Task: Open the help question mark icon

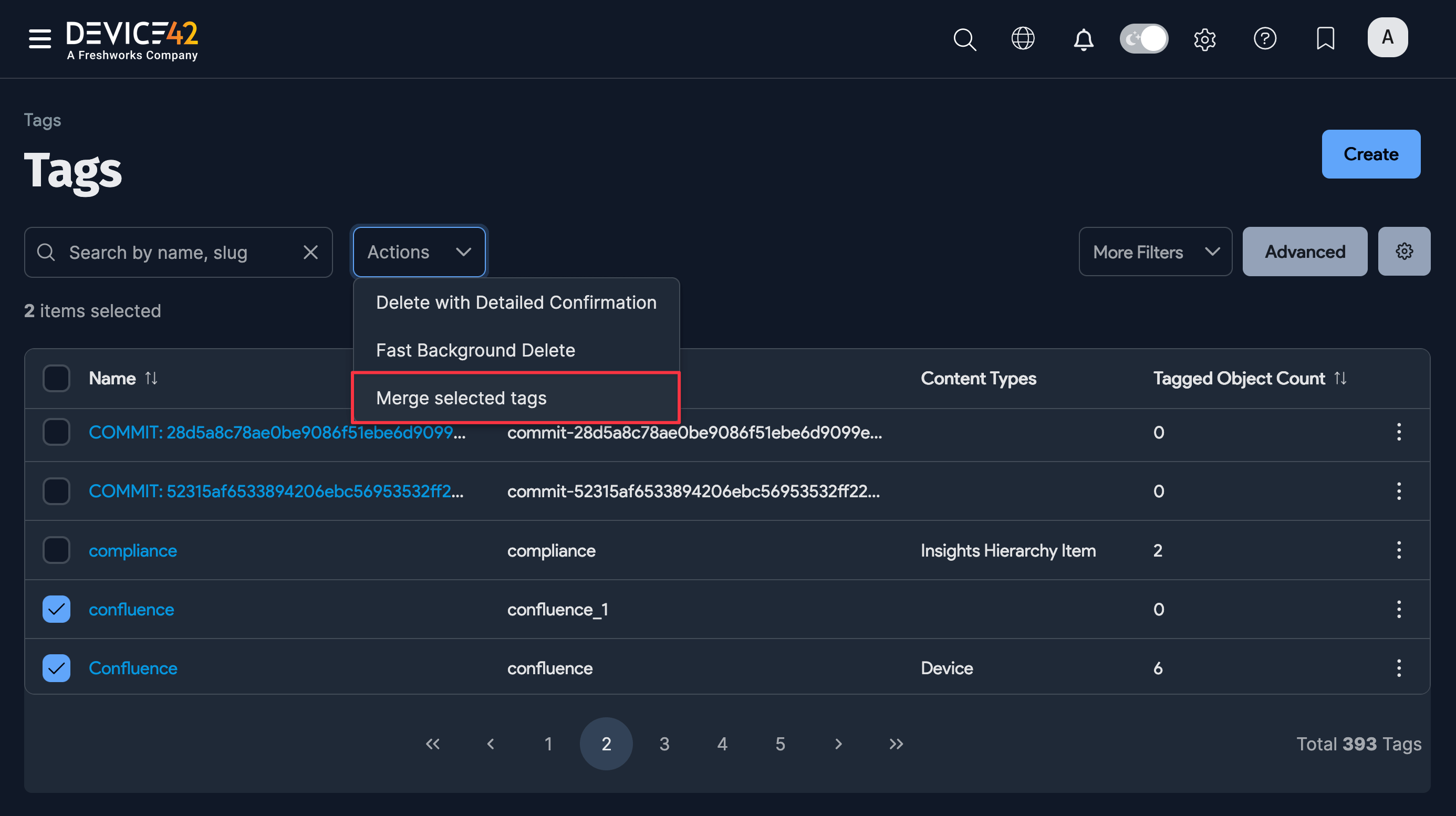Action: (x=1264, y=38)
